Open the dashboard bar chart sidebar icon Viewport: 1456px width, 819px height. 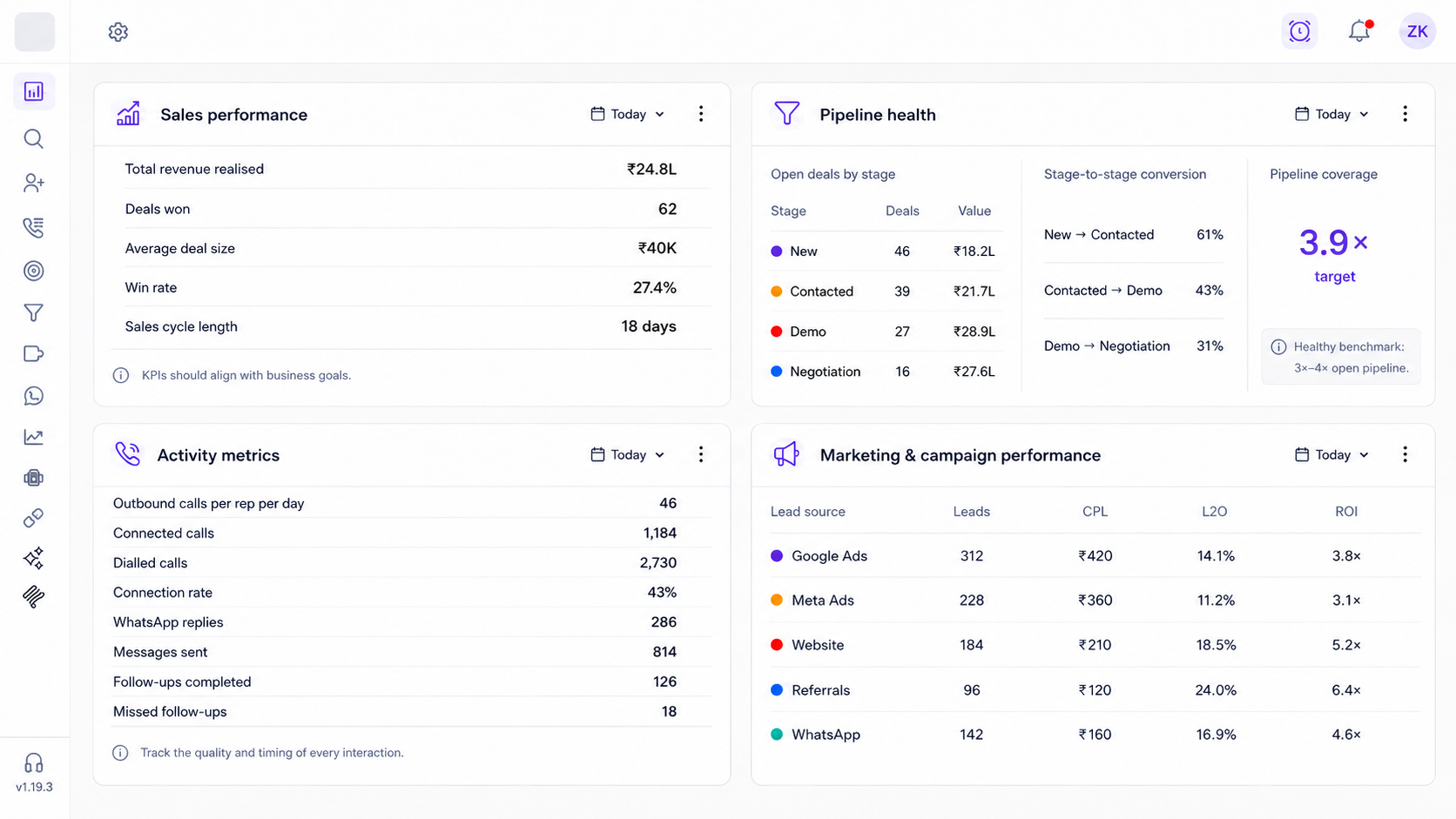34,91
